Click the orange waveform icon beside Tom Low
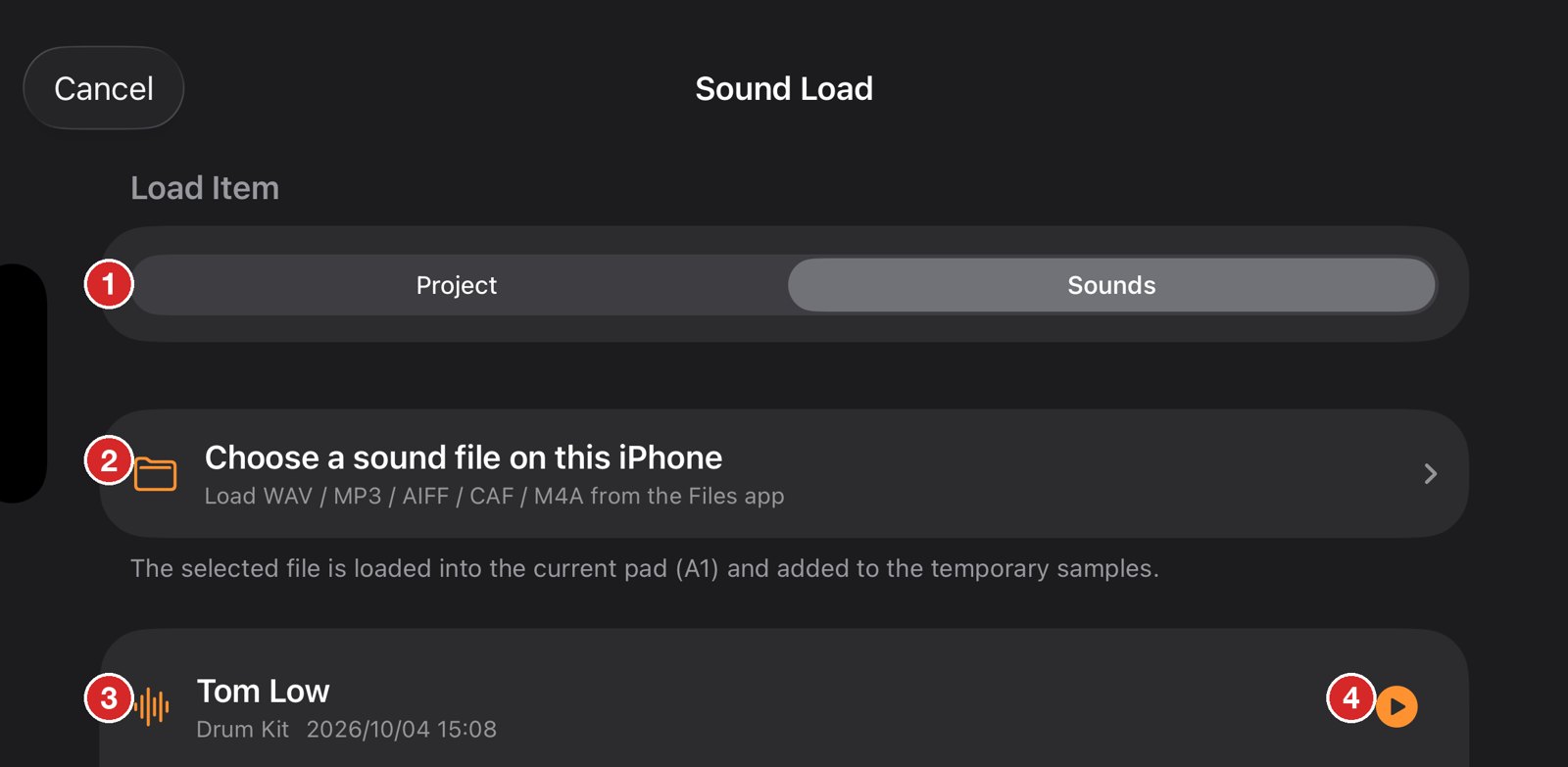 click(x=152, y=706)
